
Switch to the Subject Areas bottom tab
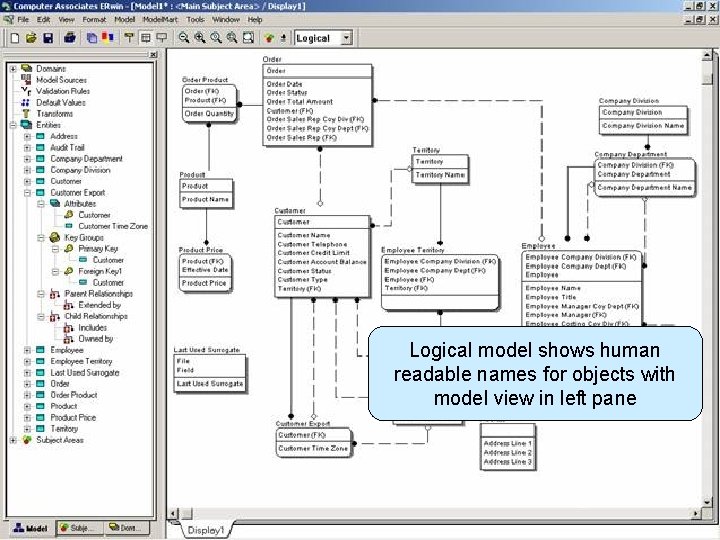[x=79, y=528]
